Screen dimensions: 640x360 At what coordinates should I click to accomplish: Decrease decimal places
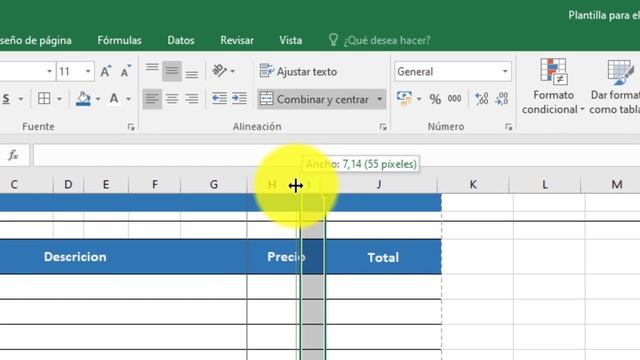(x=502, y=99)
